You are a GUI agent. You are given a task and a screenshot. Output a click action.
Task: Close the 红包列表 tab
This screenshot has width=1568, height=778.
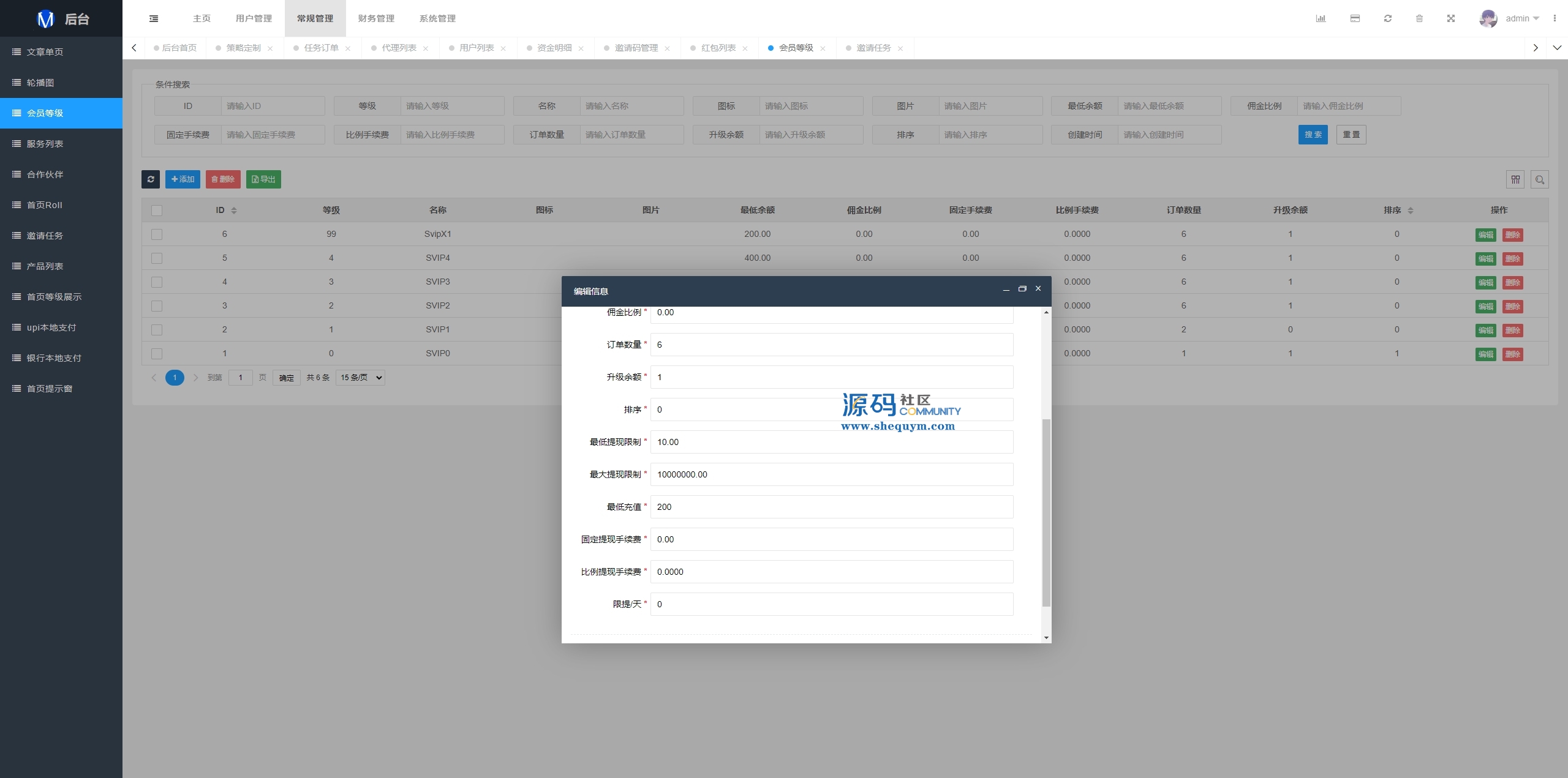[745, 48]
